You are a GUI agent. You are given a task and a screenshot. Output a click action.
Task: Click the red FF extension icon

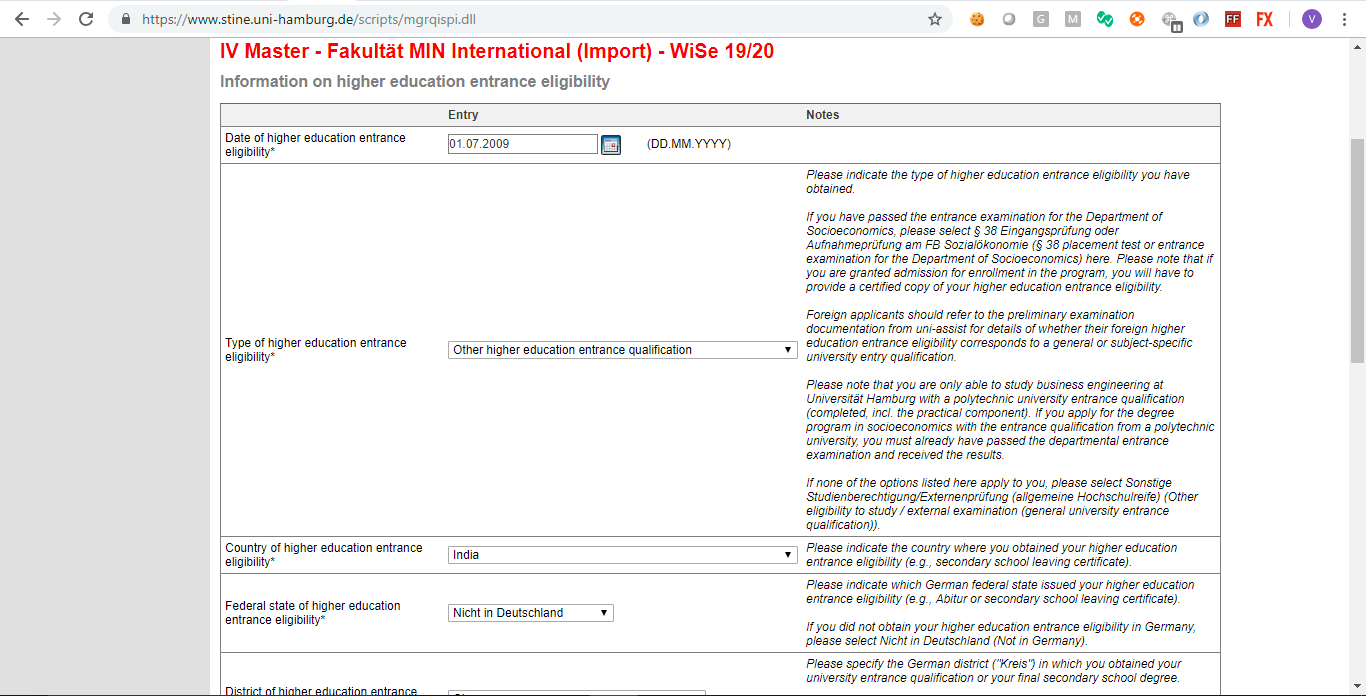pyautogui.click(x=1233, y=19)
